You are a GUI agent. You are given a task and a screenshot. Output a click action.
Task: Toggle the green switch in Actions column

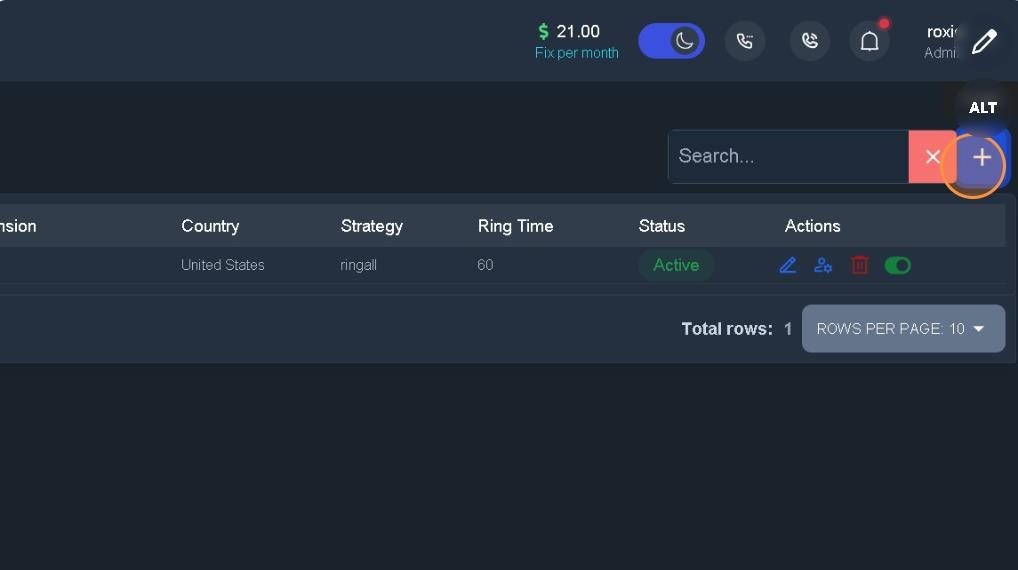(x=897, y=265)
